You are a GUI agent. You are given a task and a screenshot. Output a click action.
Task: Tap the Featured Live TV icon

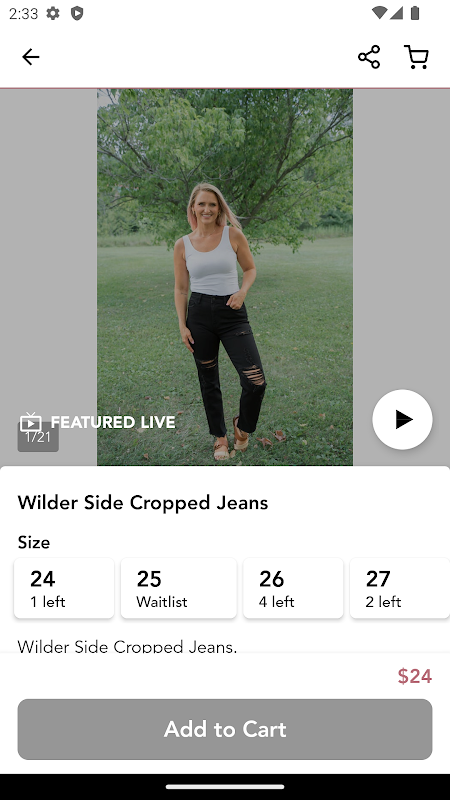(x=31, y=422)
